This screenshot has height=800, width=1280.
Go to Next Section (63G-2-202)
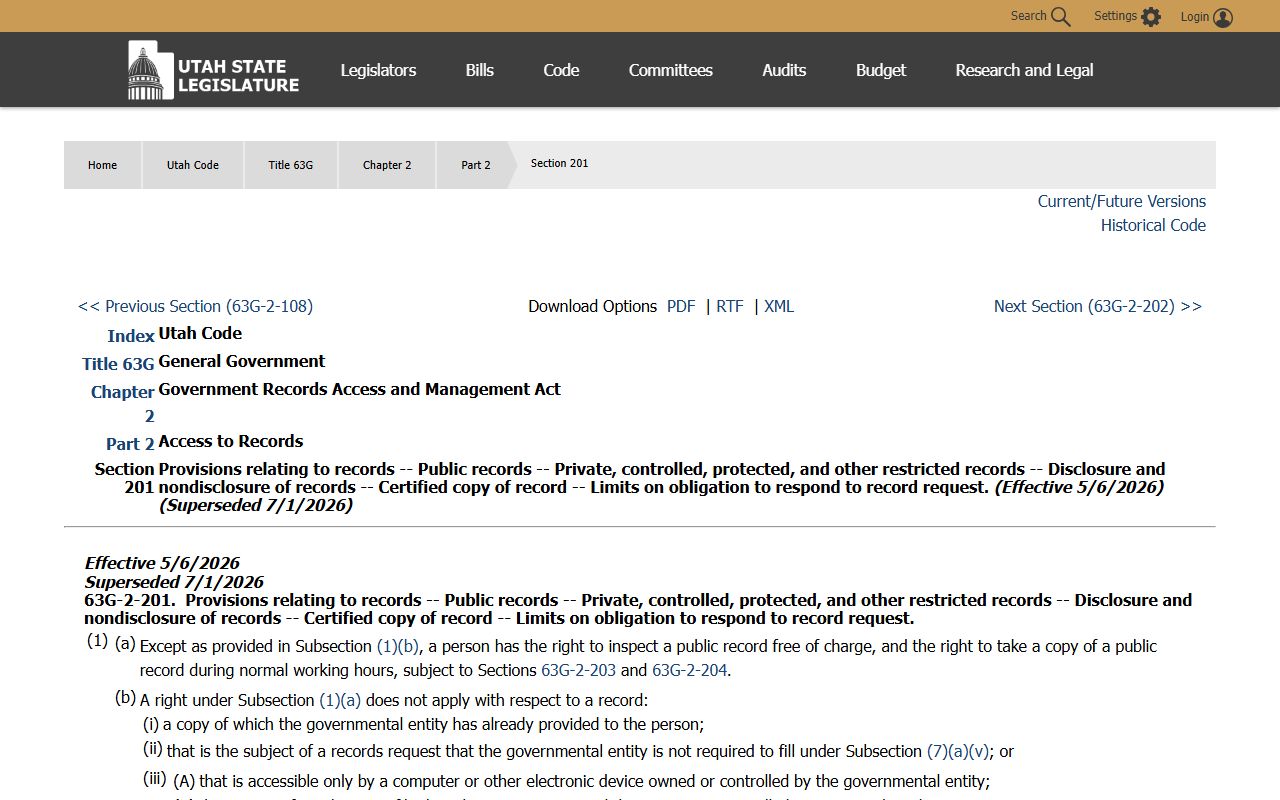[x=1098, y=306]
